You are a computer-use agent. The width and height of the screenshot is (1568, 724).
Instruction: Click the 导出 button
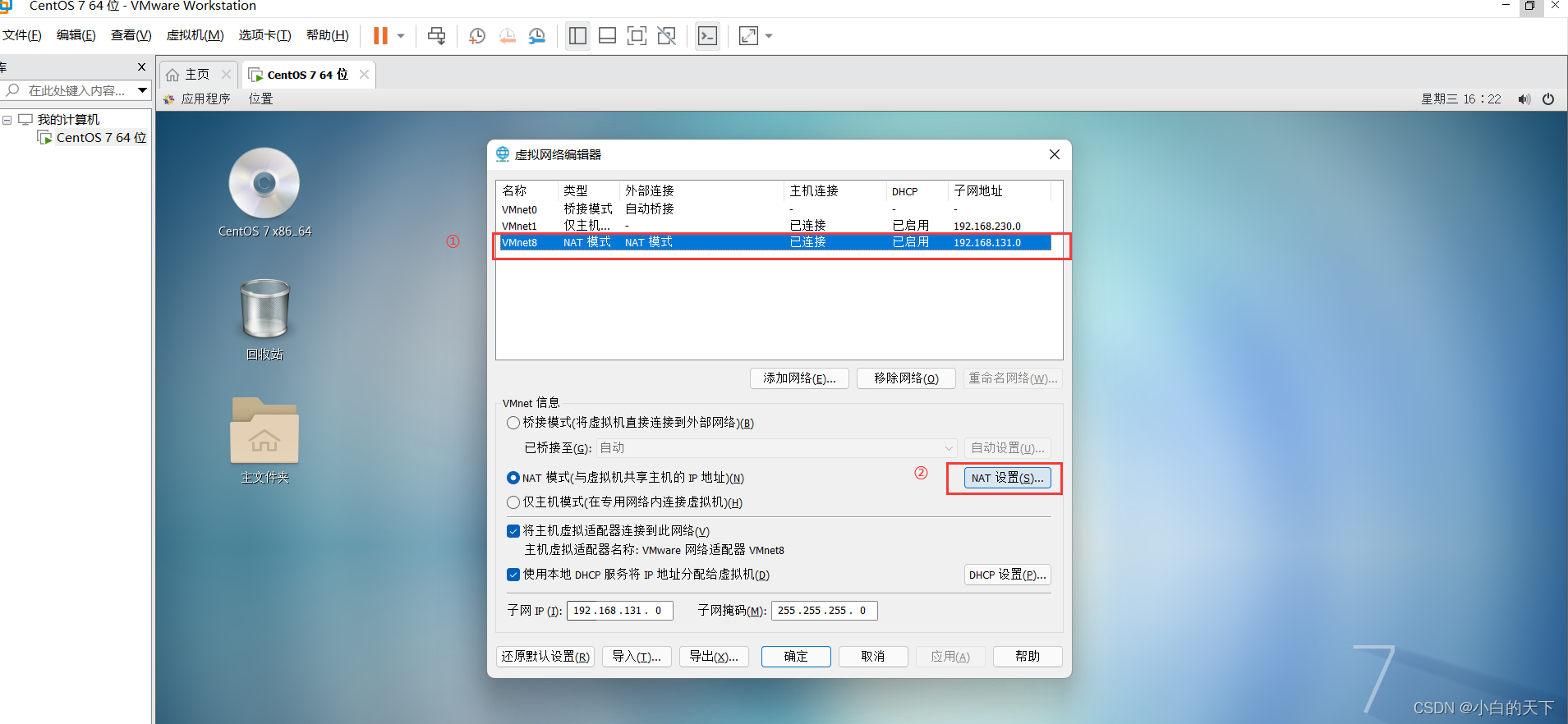pos(714,657)
